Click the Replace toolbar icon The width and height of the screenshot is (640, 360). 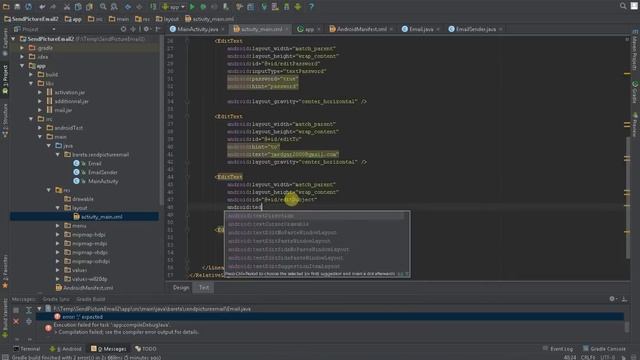pos(114,7)
